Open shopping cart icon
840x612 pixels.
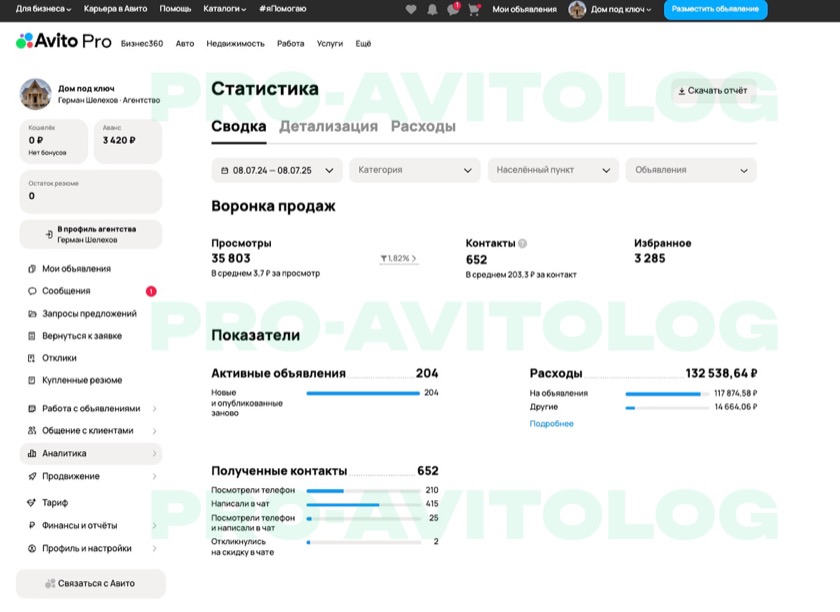point(474,9)
